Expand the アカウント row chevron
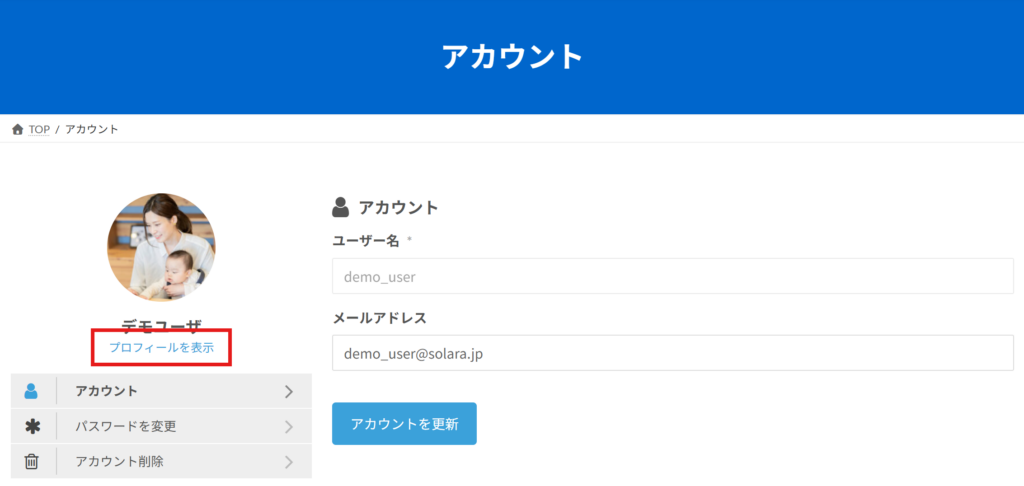1024x486 pixels. [x=289, y=391]
